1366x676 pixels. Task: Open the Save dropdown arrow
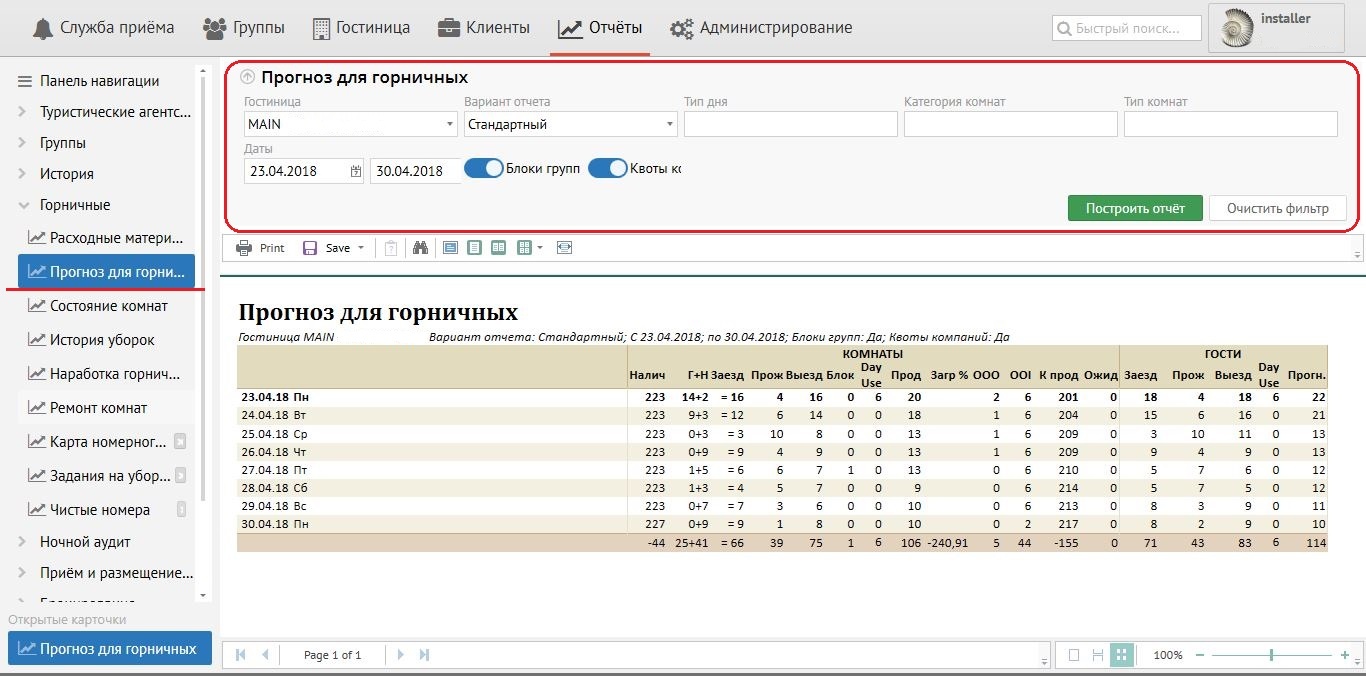pos(360,248)
